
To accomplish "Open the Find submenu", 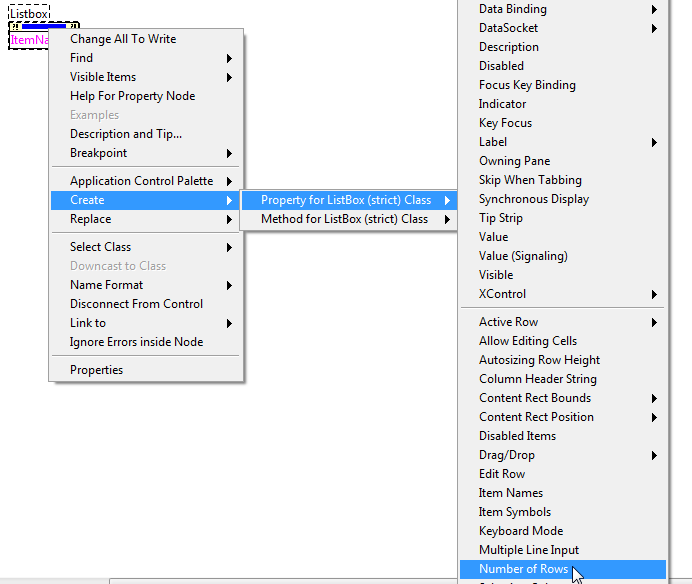I will 146,58.
